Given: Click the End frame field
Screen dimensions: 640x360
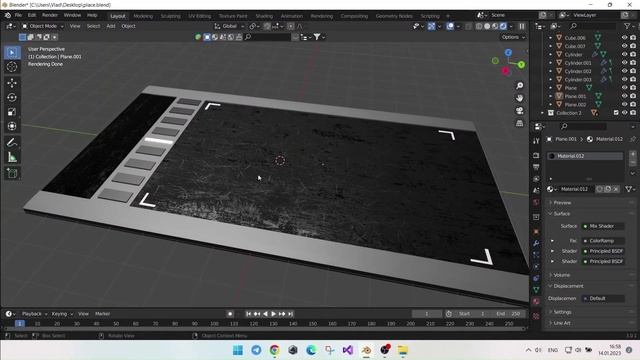Looking at the screenshot, I should [509, 314].
